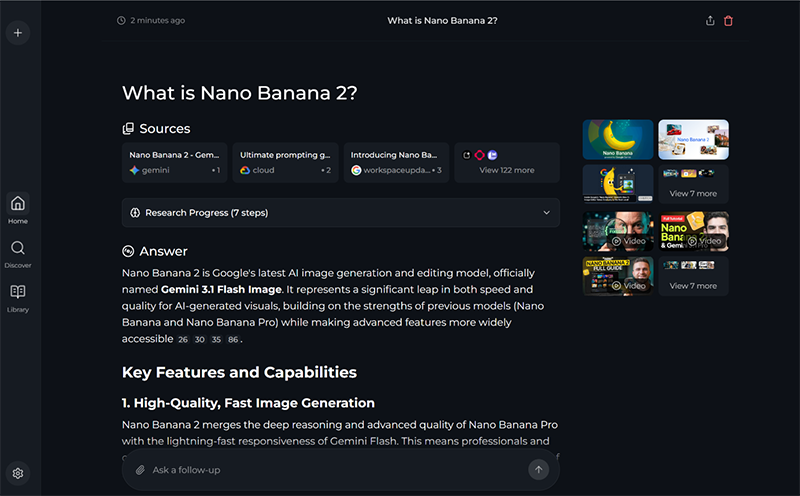Image resolution: width=800 pixels, height=496 pixels.
Task: Start a new chat with the plus icon
Action: [x=18, y=33]
